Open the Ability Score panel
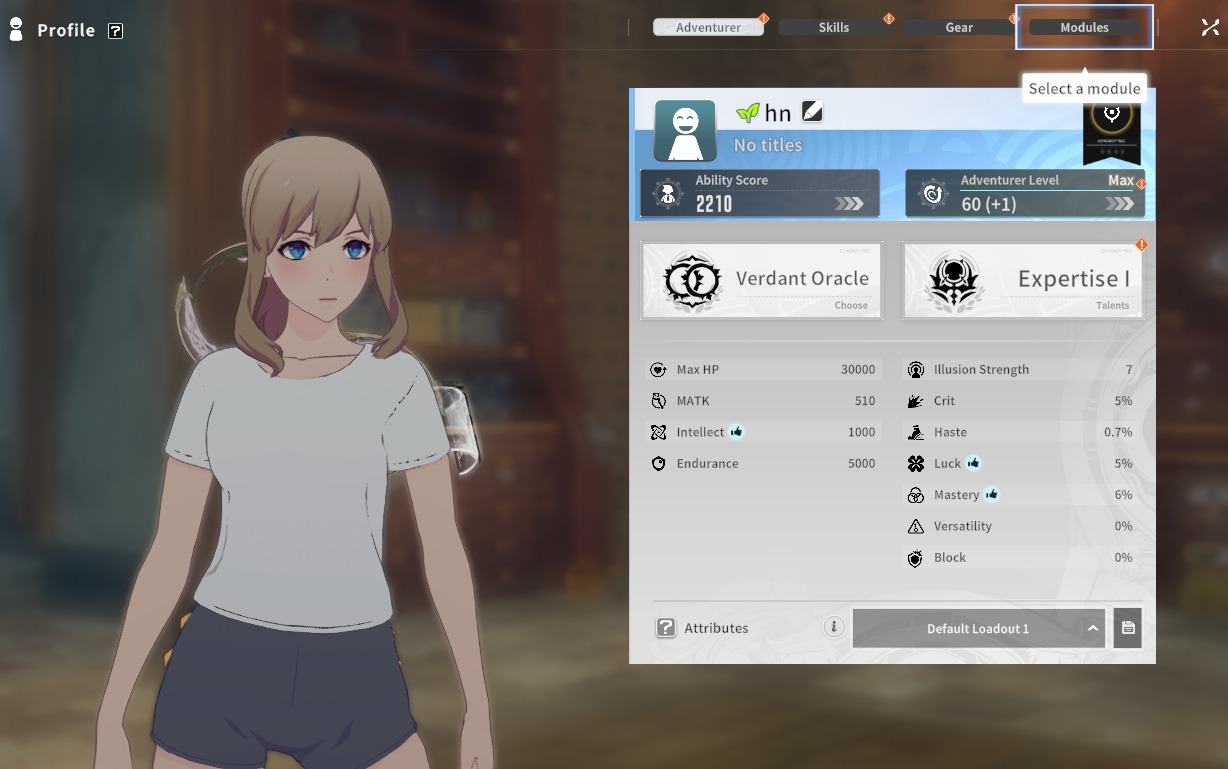The height and width of the screenshot is (769, 1228). pos(760,193)
